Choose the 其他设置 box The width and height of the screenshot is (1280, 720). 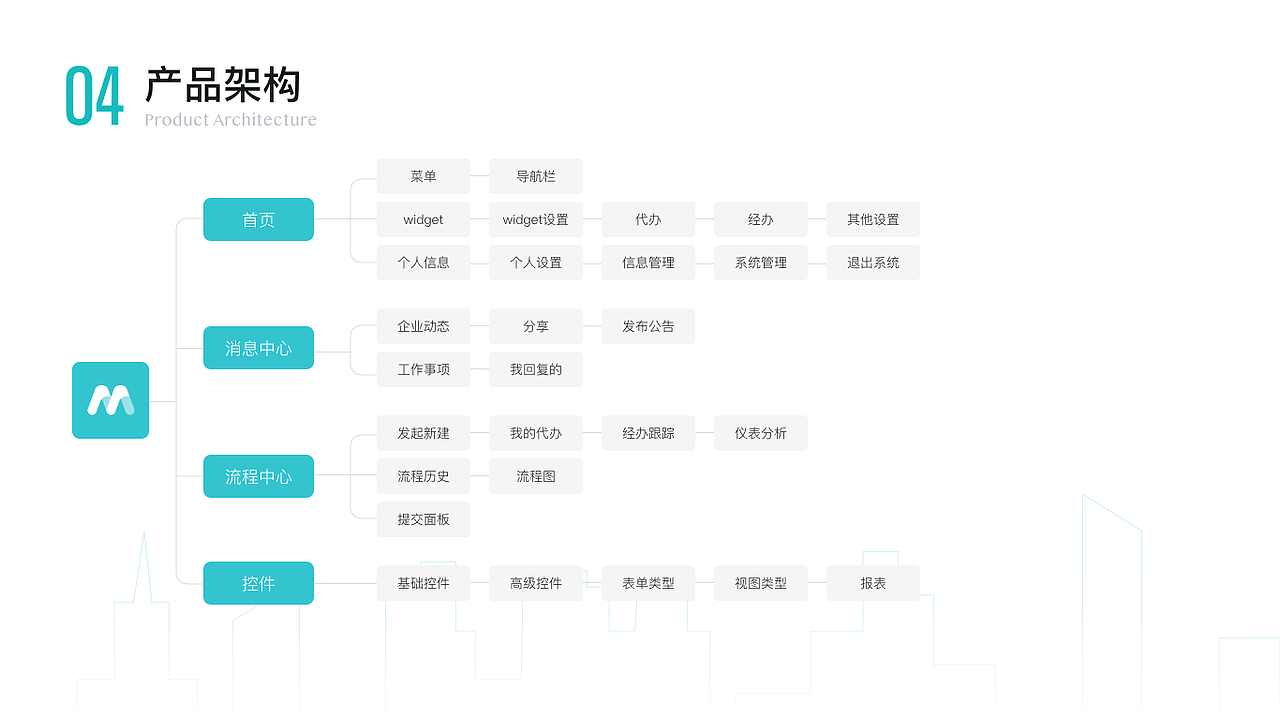point(872,219)
